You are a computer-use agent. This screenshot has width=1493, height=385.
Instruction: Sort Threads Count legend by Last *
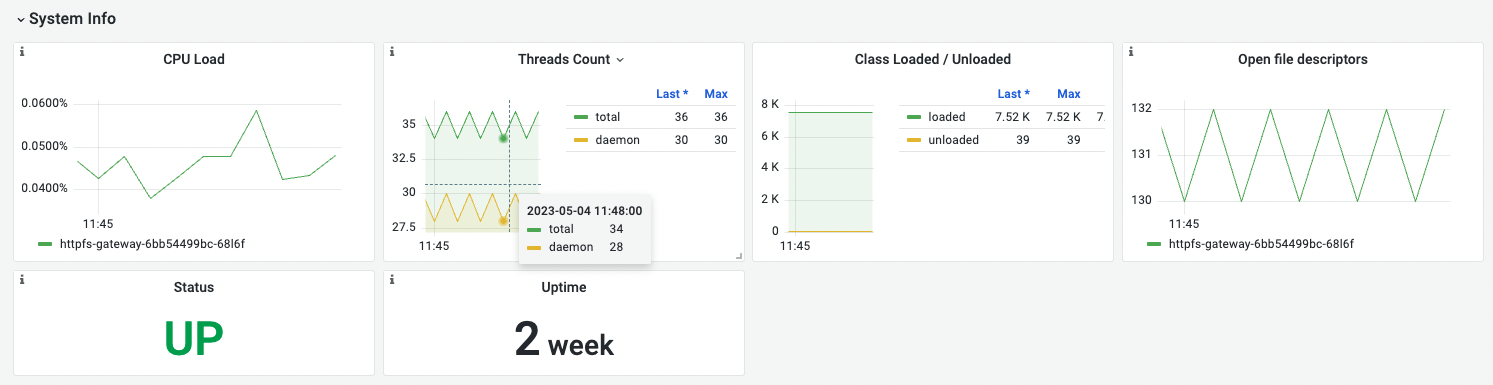tap(672, 94)
